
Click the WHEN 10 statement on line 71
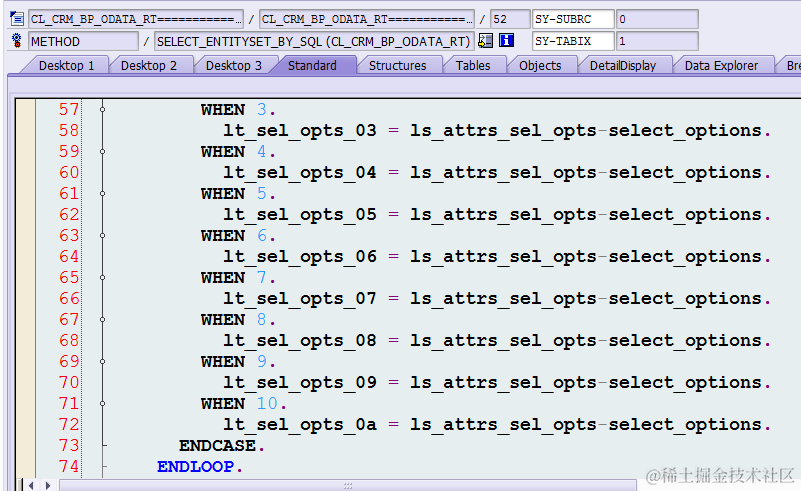pyautogui.click(x=244, y=404)
